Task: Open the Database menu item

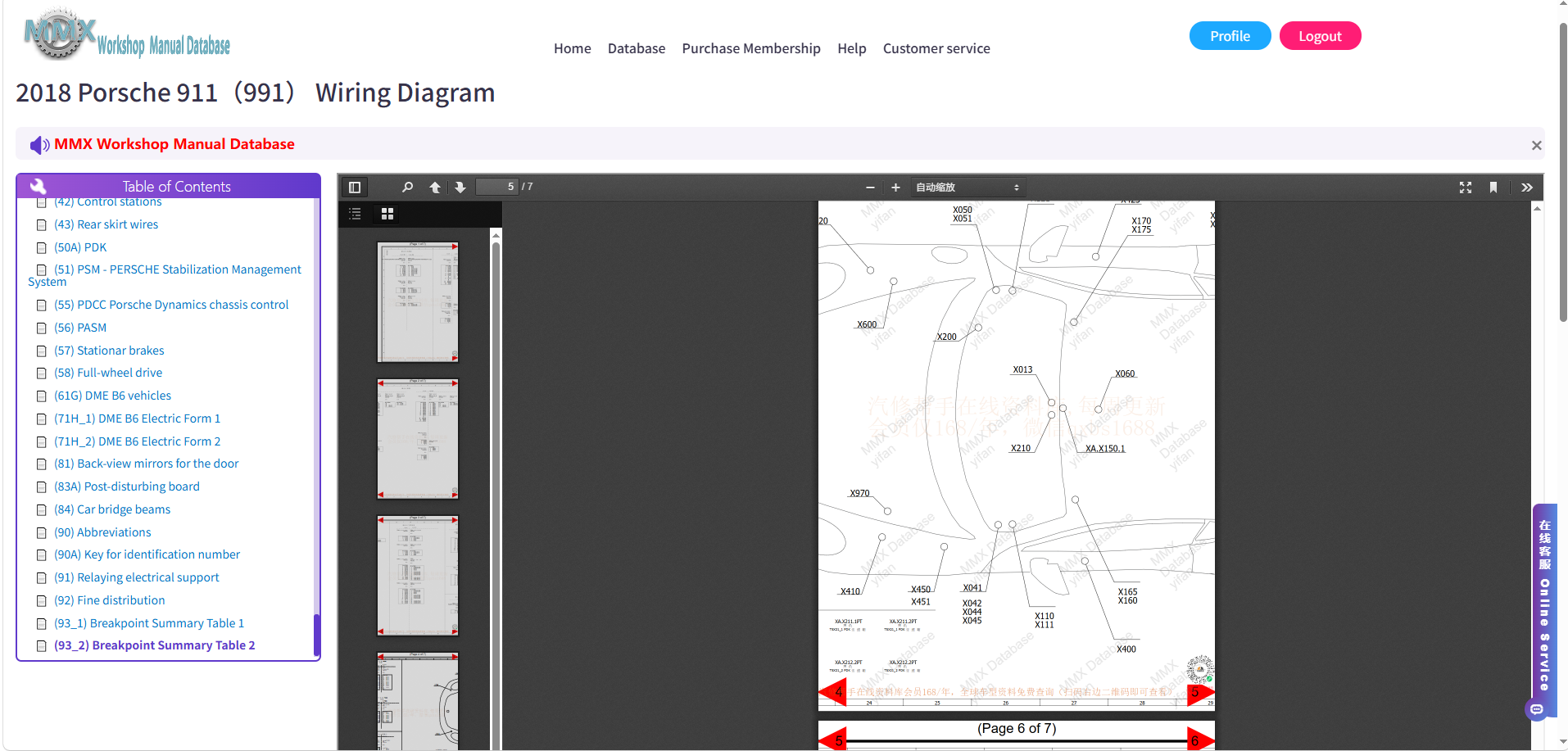Action: 637,48
